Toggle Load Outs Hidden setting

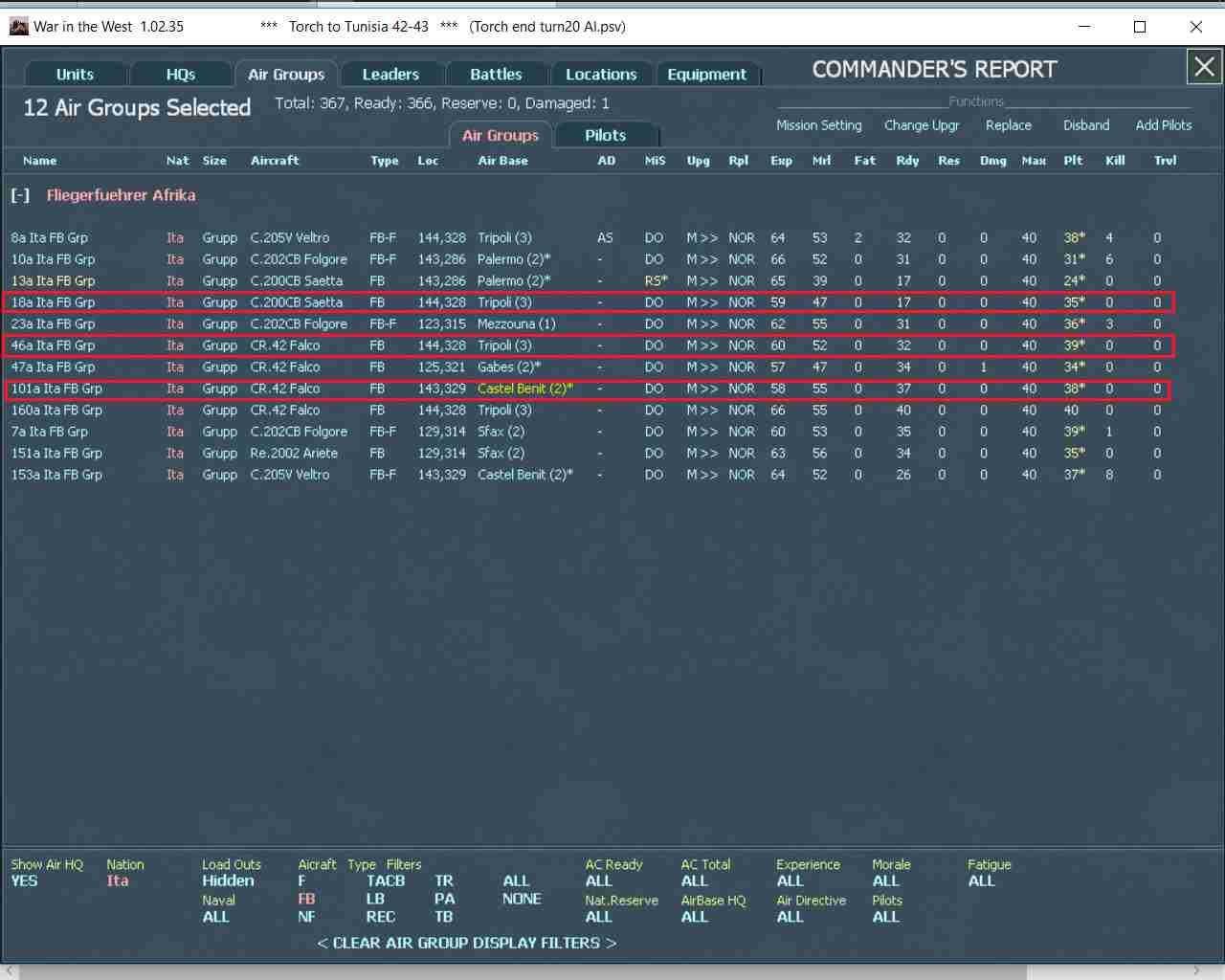[228, 881]
